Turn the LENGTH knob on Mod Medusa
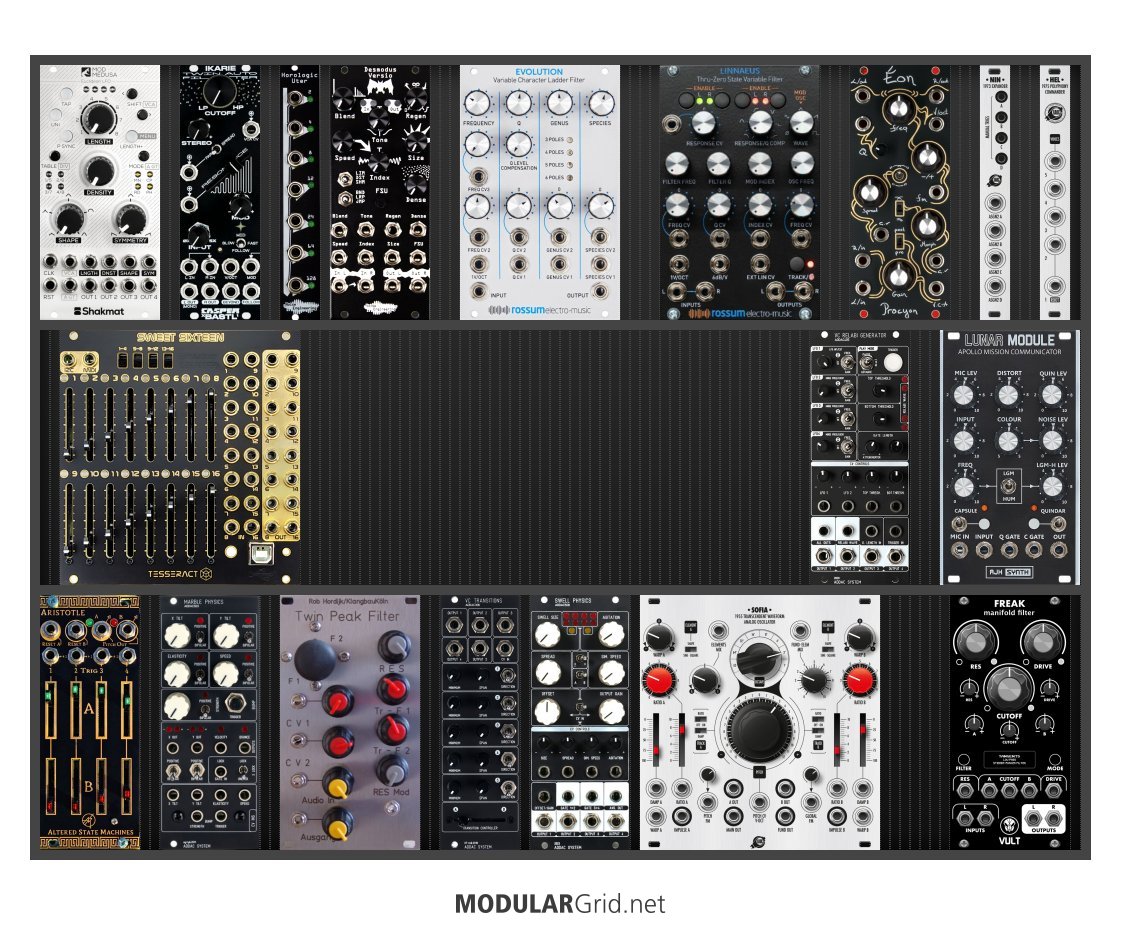 [98, 119]
